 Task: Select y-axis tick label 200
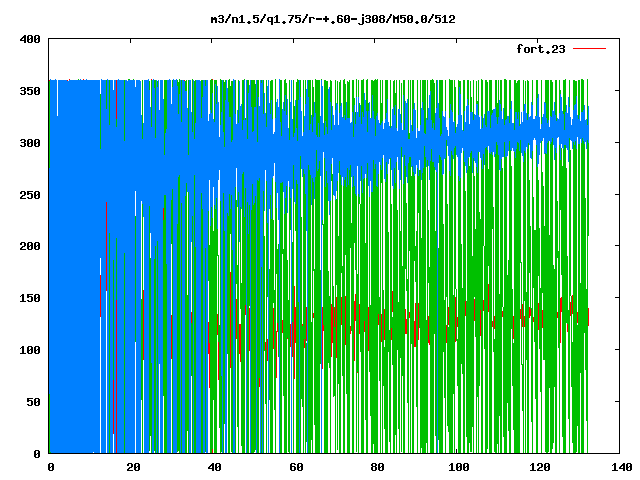[30, 246]
